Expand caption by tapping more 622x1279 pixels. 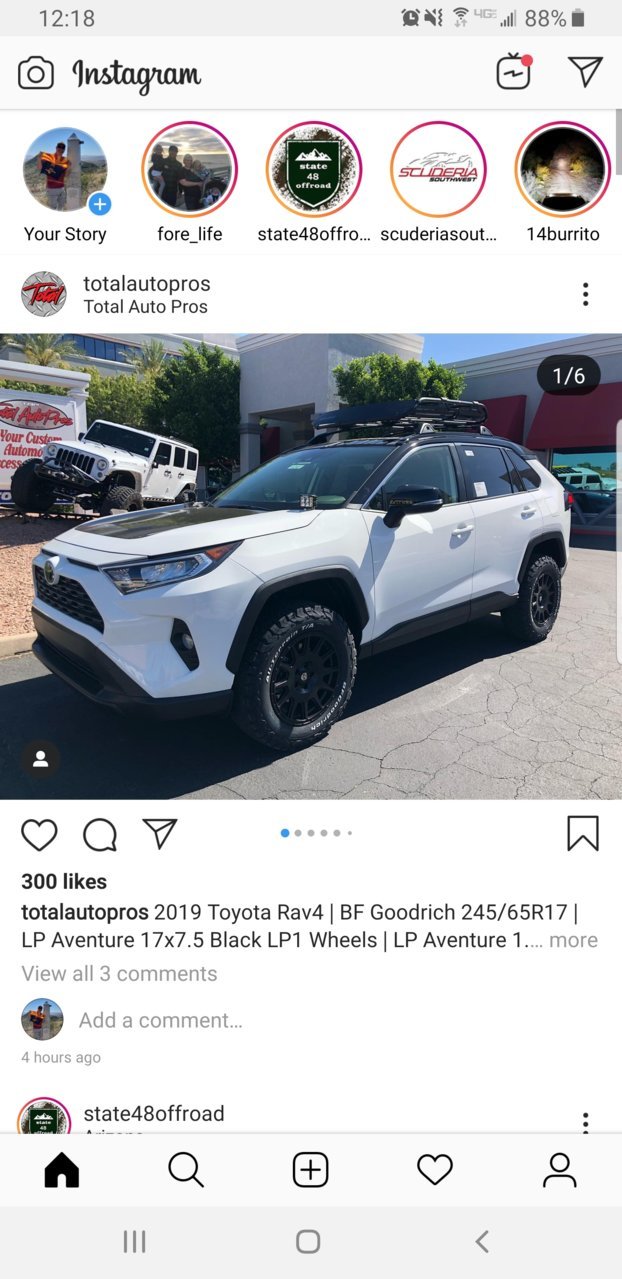(x=573, y=940)
